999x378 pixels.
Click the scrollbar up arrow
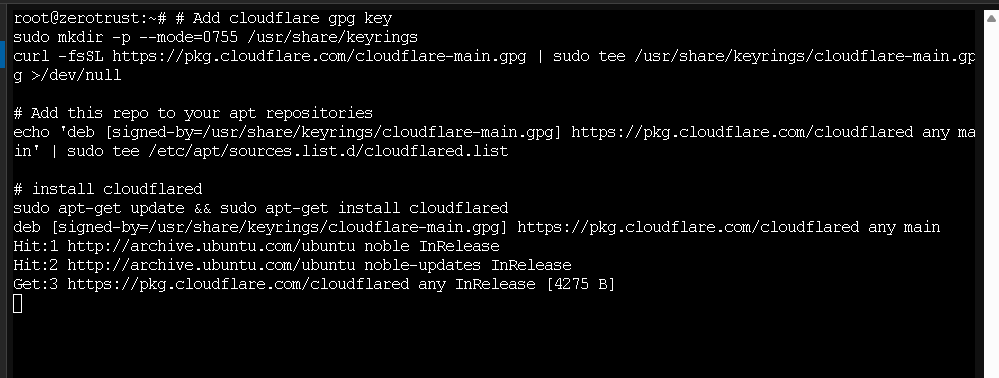click(x=991, y=18)
